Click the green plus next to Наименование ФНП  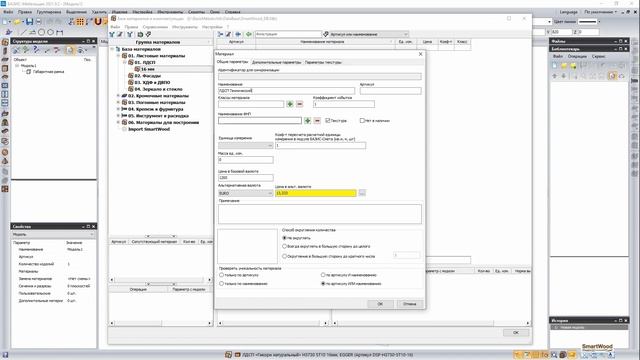click(307, 120)
